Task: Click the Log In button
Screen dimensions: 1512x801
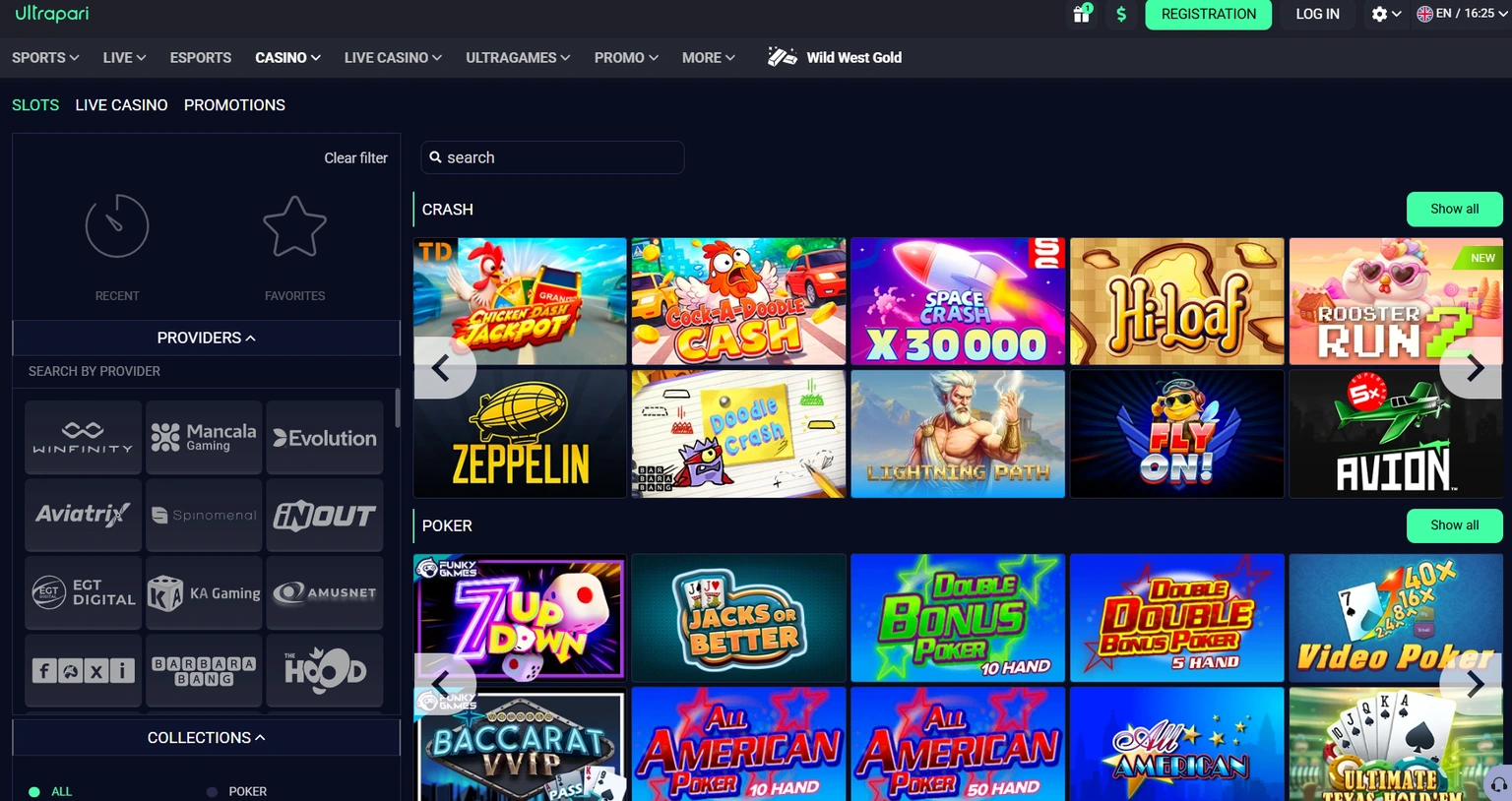Action: point(1317,14)
